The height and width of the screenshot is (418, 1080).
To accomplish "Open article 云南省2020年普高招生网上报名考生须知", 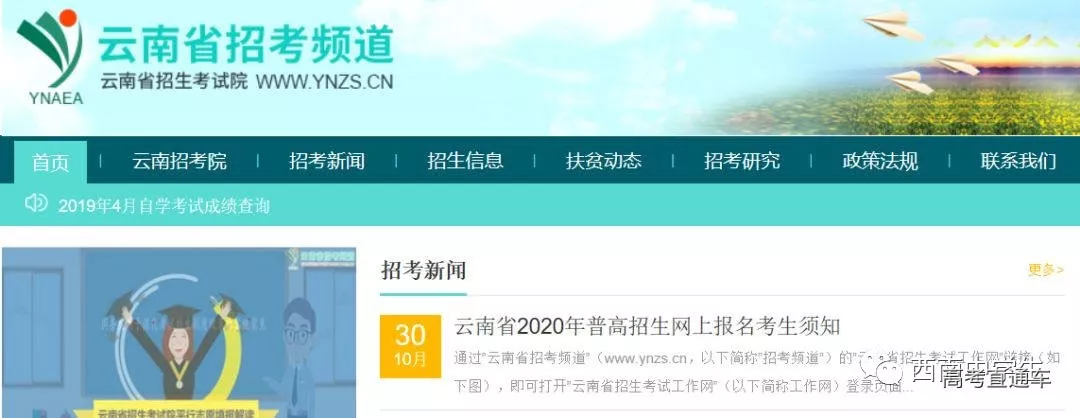I will coord(647,326).
